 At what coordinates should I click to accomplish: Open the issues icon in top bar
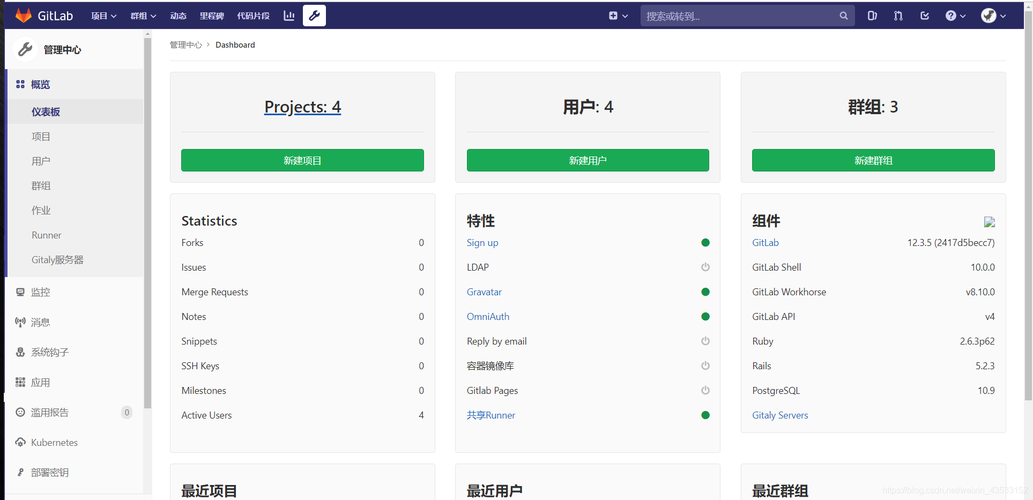[872, 16]
